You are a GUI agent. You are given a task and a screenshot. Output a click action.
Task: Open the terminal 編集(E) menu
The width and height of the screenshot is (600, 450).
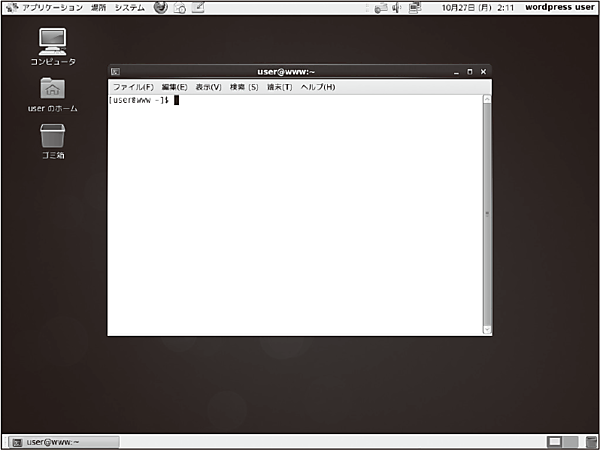174,87
